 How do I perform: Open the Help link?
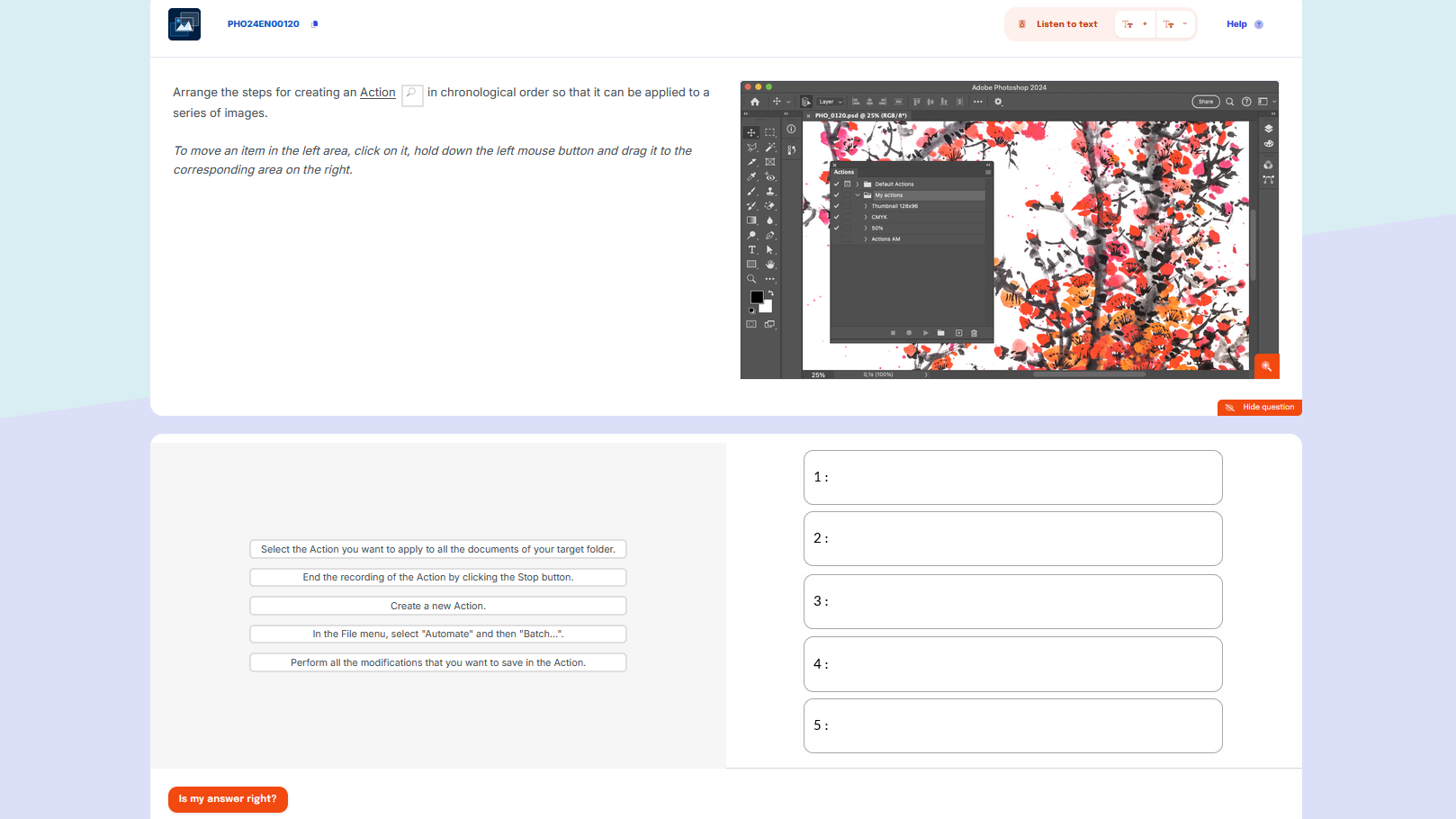point(1245,24)
